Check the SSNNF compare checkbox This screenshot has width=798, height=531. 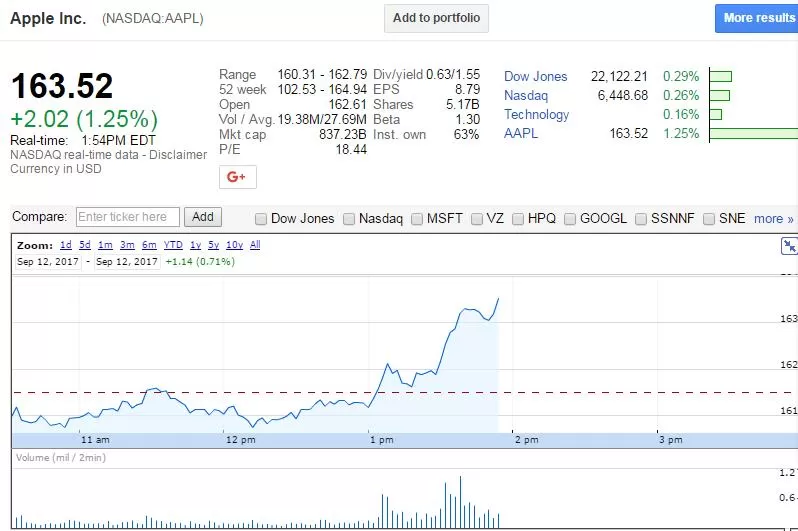[x=641, y=219]
